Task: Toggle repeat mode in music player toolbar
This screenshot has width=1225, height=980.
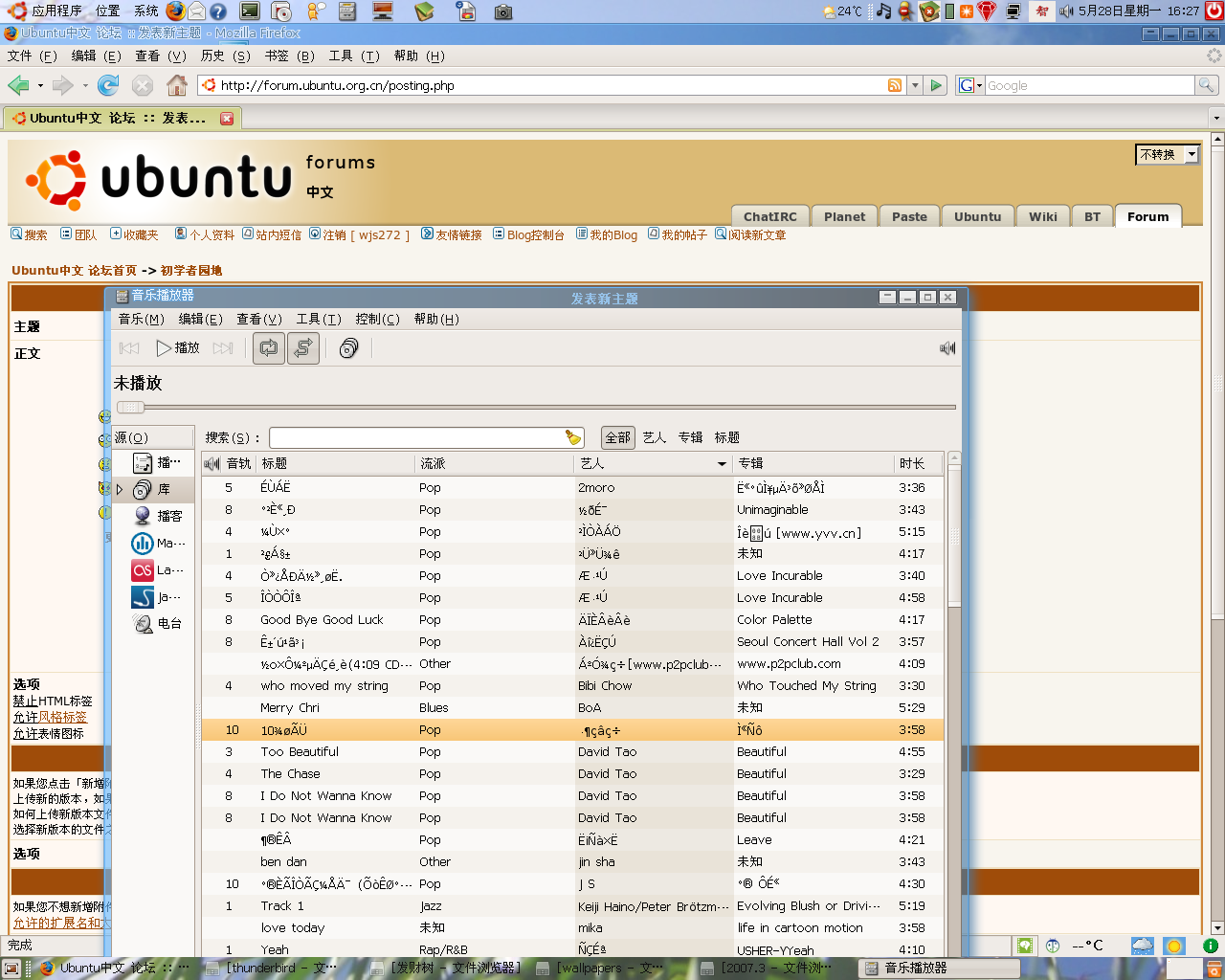Action: click(x=269, y=348)
